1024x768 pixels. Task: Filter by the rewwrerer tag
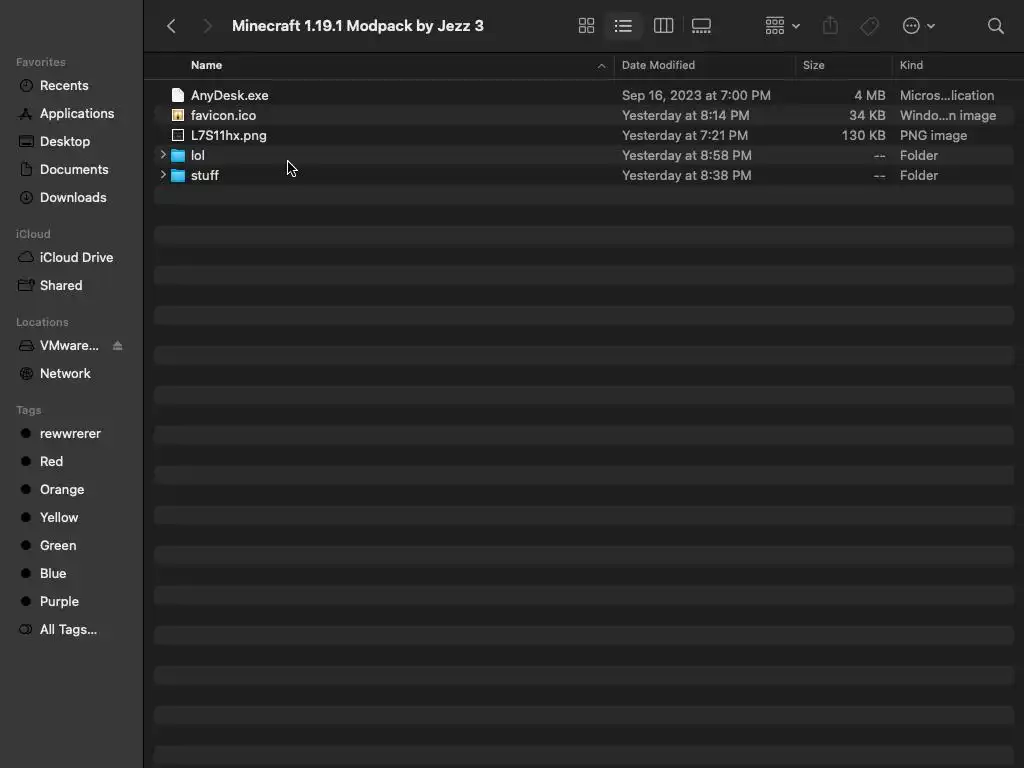coord(70,434)
